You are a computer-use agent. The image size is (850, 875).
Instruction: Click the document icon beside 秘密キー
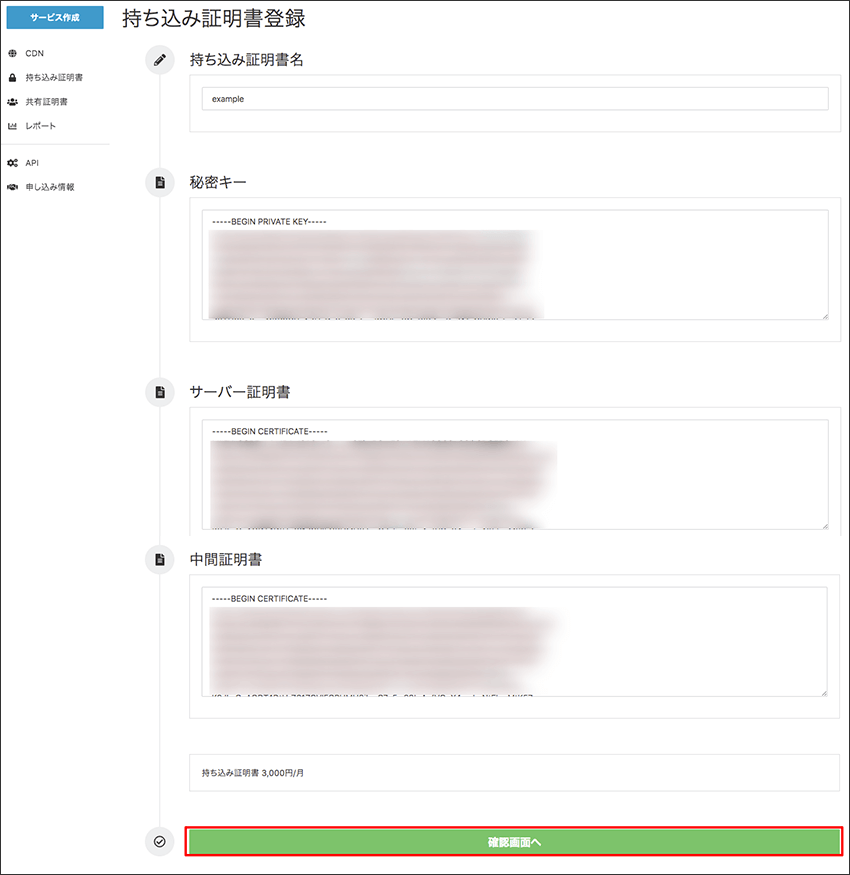click(x=159, y=182)
